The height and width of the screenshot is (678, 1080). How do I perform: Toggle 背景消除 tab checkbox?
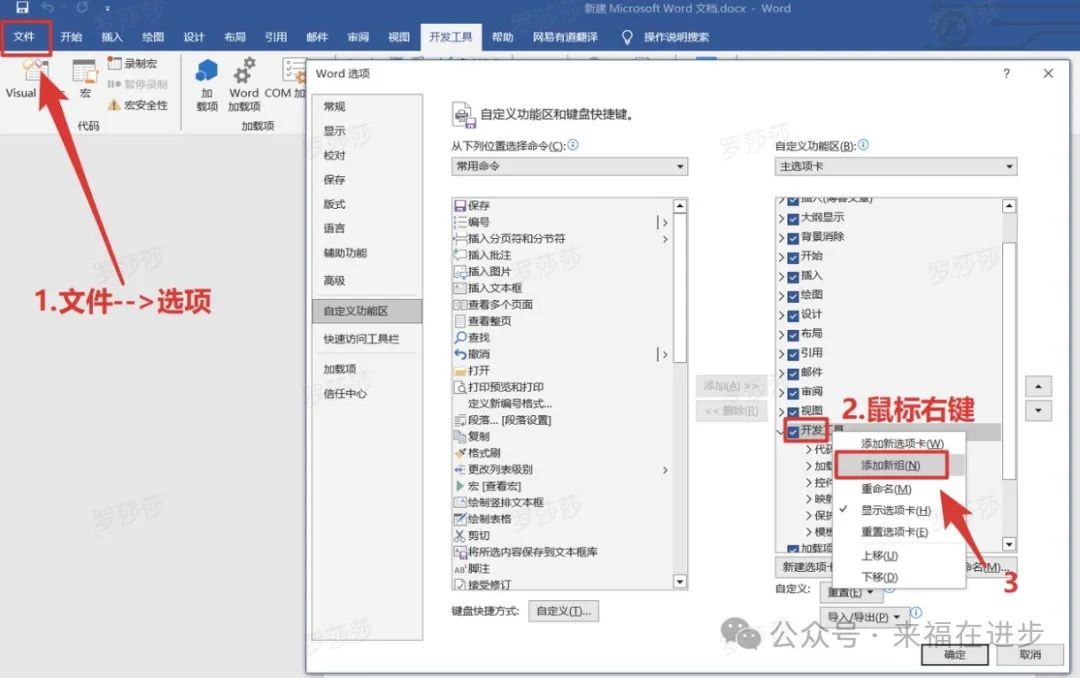pos(793,238)
